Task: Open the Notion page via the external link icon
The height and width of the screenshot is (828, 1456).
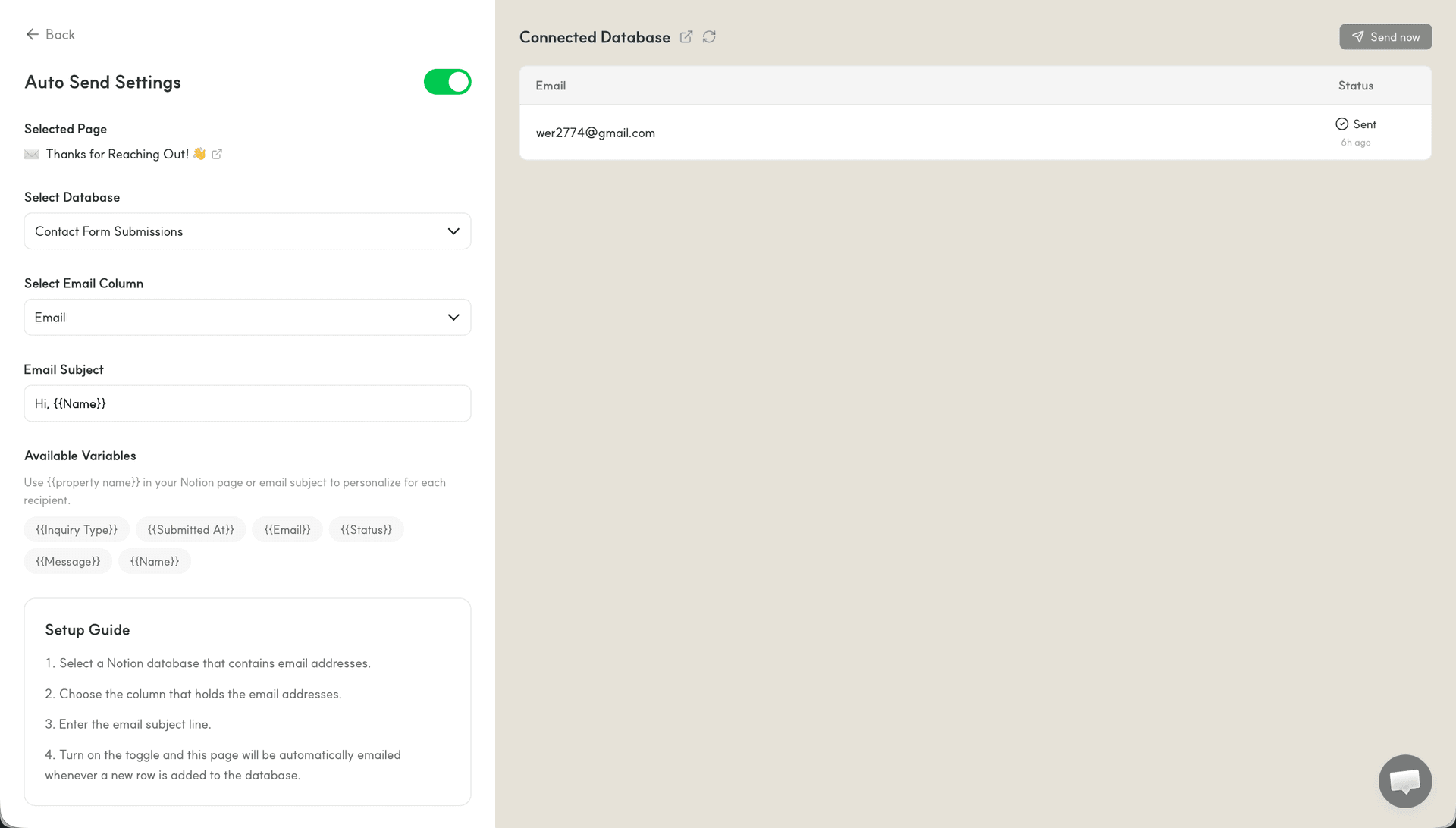Action: (217, 154)
